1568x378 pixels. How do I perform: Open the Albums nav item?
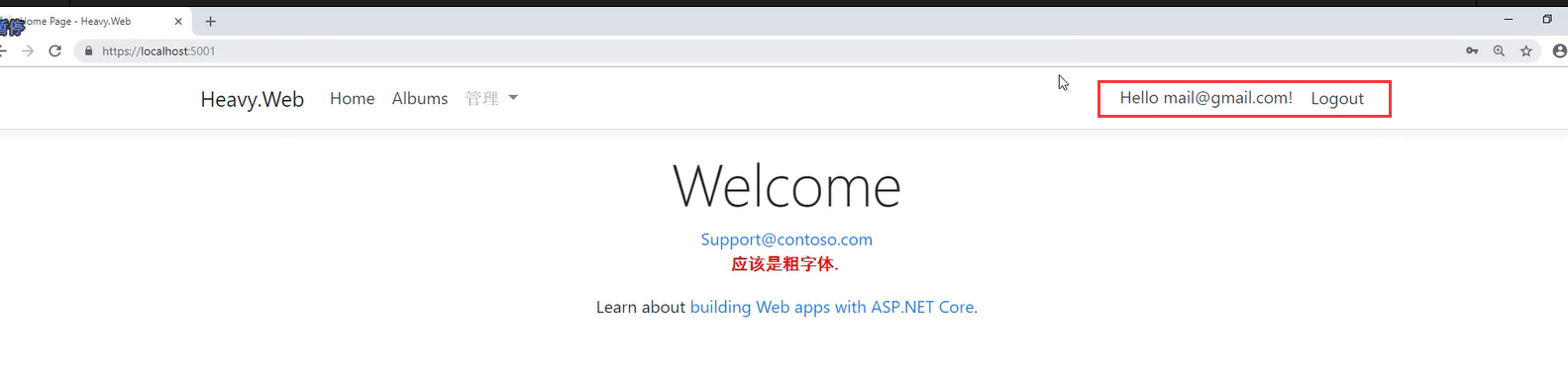click(x=420, y=98)
